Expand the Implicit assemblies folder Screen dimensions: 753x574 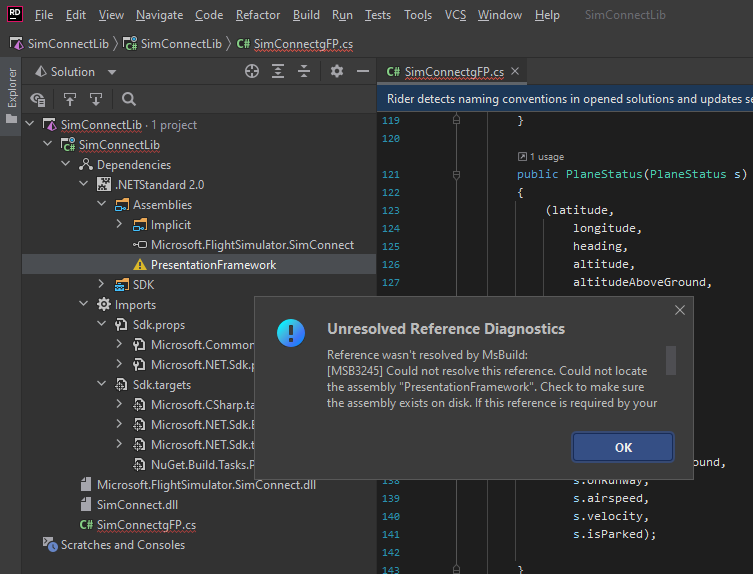point(120,225)
